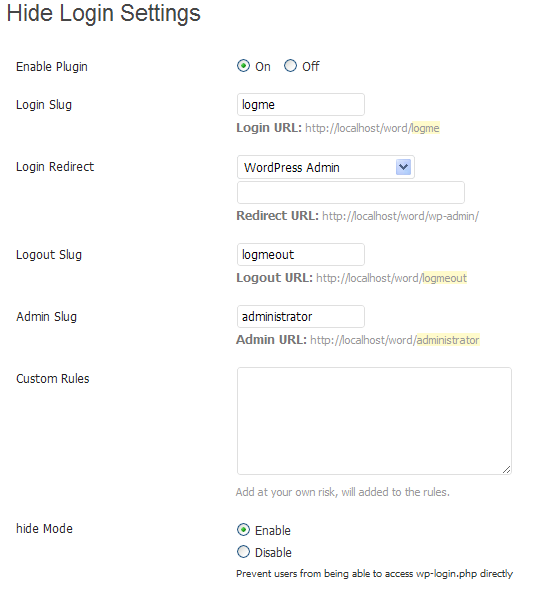Click inside the Custom Rules textarea

coord(374,421)
